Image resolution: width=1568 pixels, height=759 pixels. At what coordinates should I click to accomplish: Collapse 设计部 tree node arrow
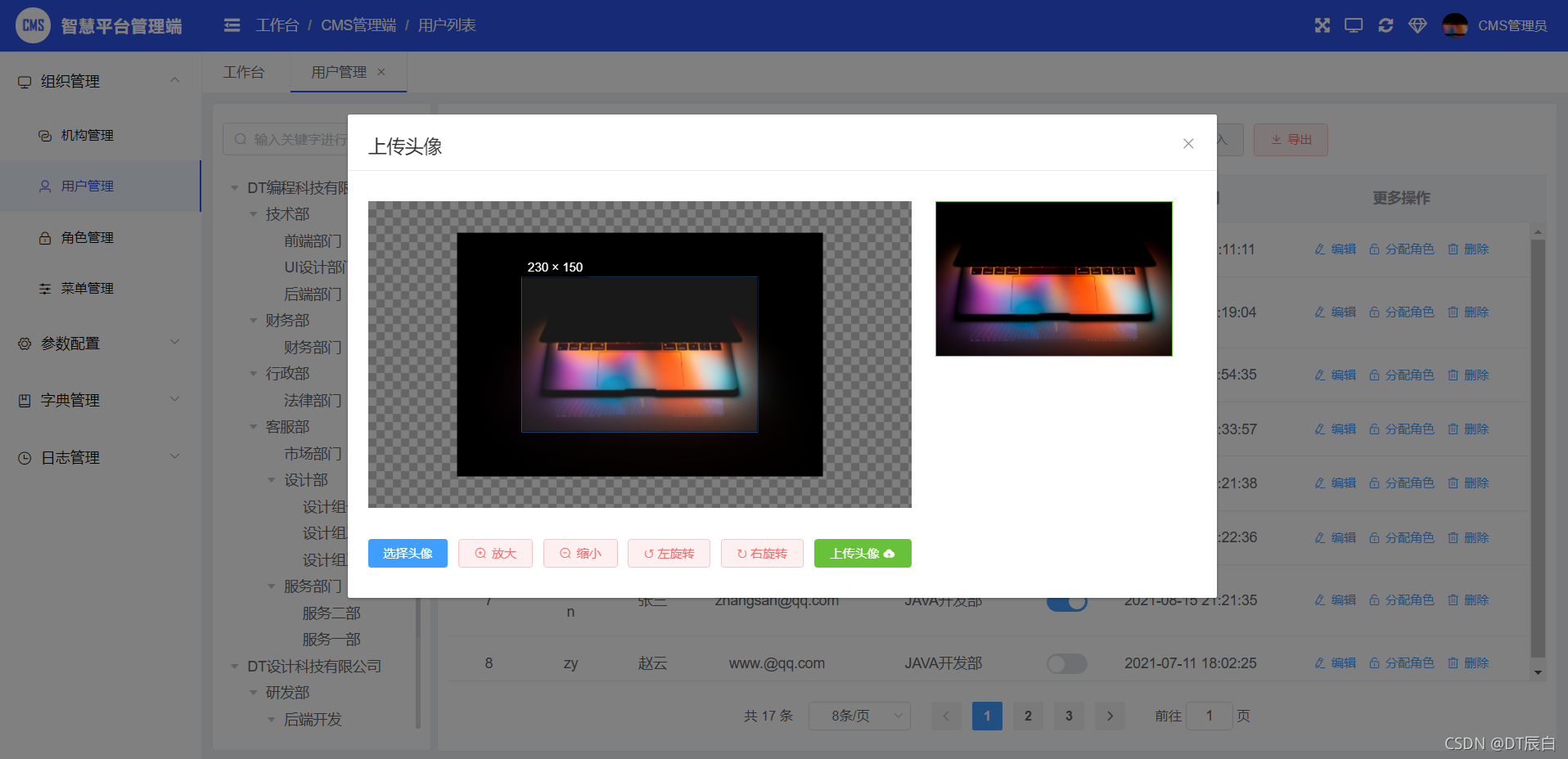(272, 480)
